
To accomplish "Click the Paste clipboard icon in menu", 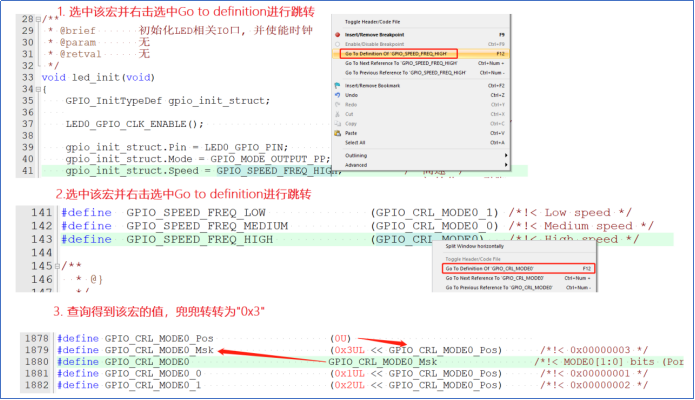I will (x=337, y=133).
